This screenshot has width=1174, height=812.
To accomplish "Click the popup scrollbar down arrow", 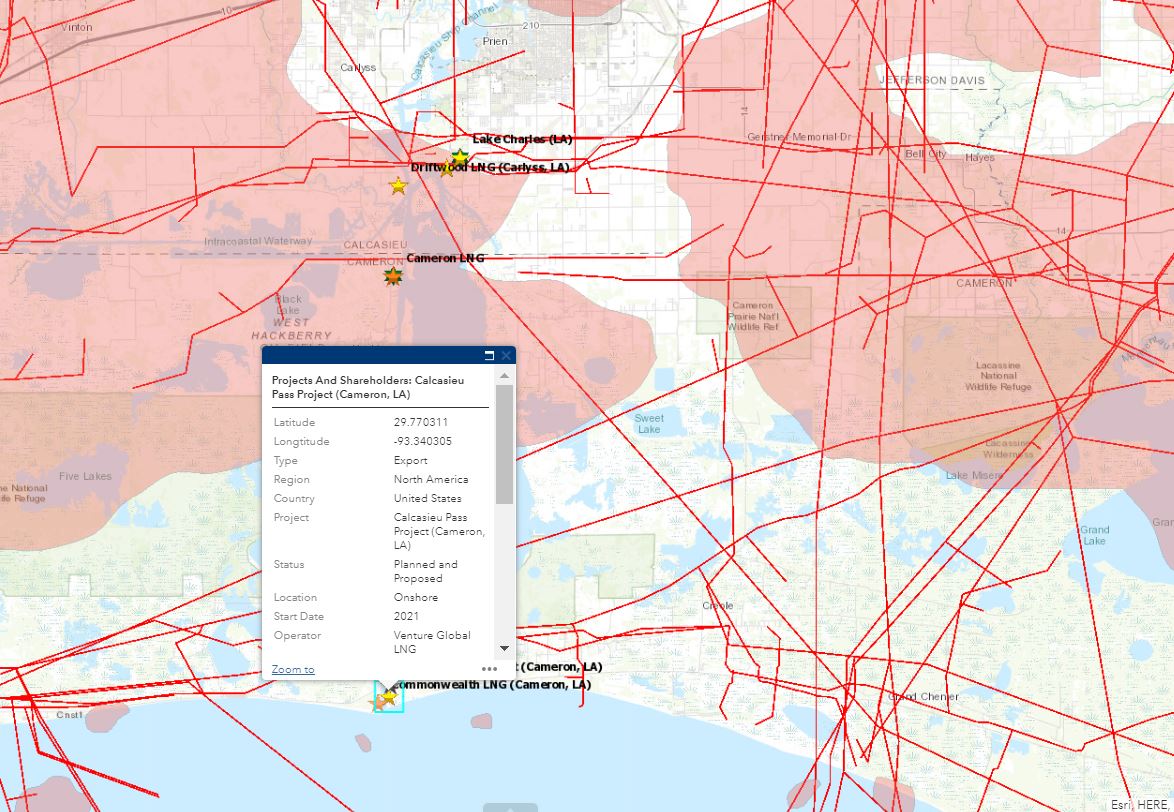I will point(504,648).
